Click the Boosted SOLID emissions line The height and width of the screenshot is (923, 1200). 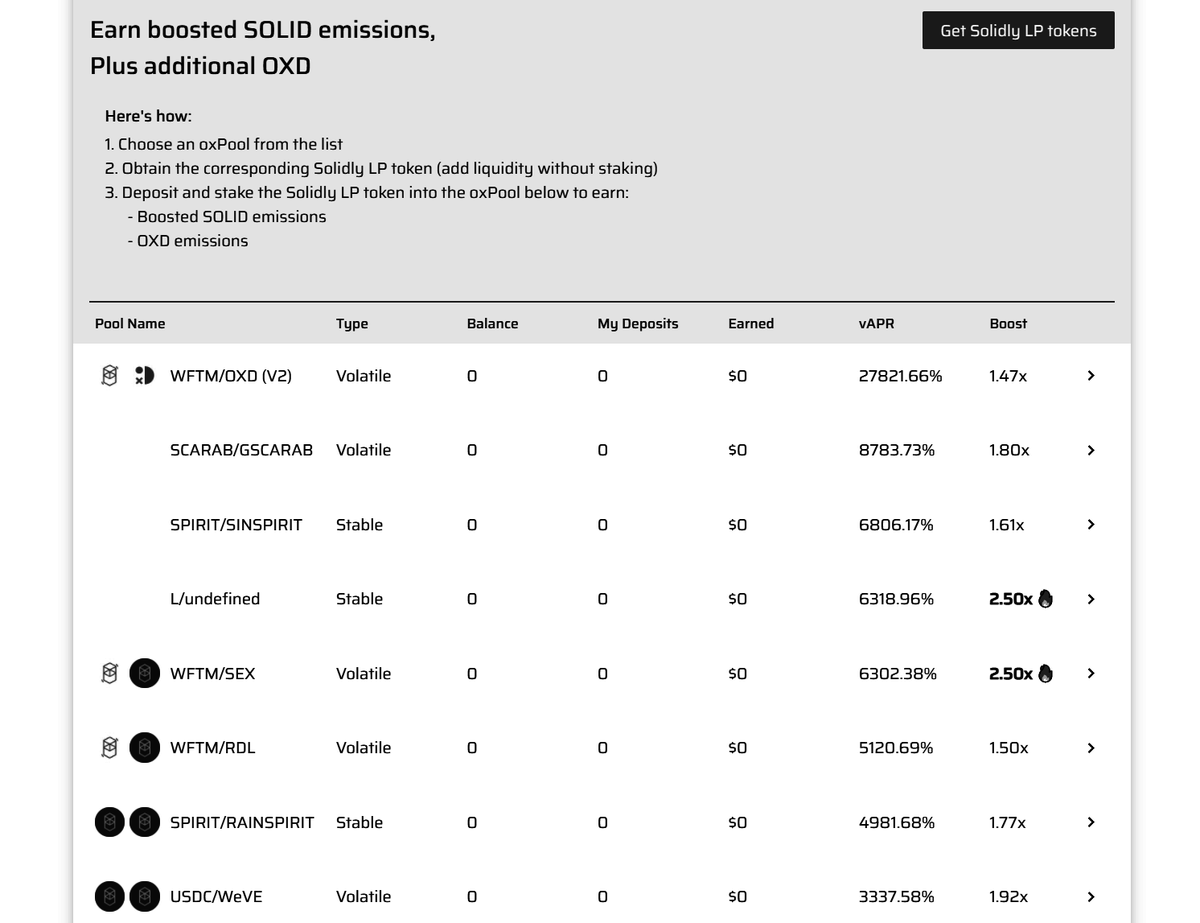(227, 217)
